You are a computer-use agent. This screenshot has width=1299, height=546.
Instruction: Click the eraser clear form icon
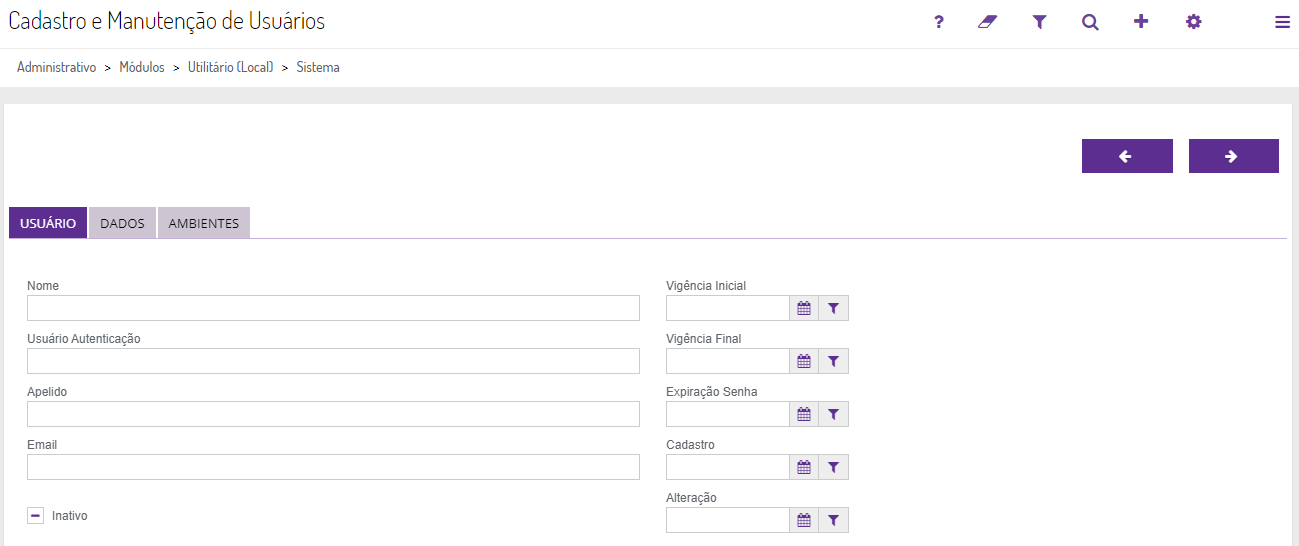pyautogui.click(x=988, y=22)
